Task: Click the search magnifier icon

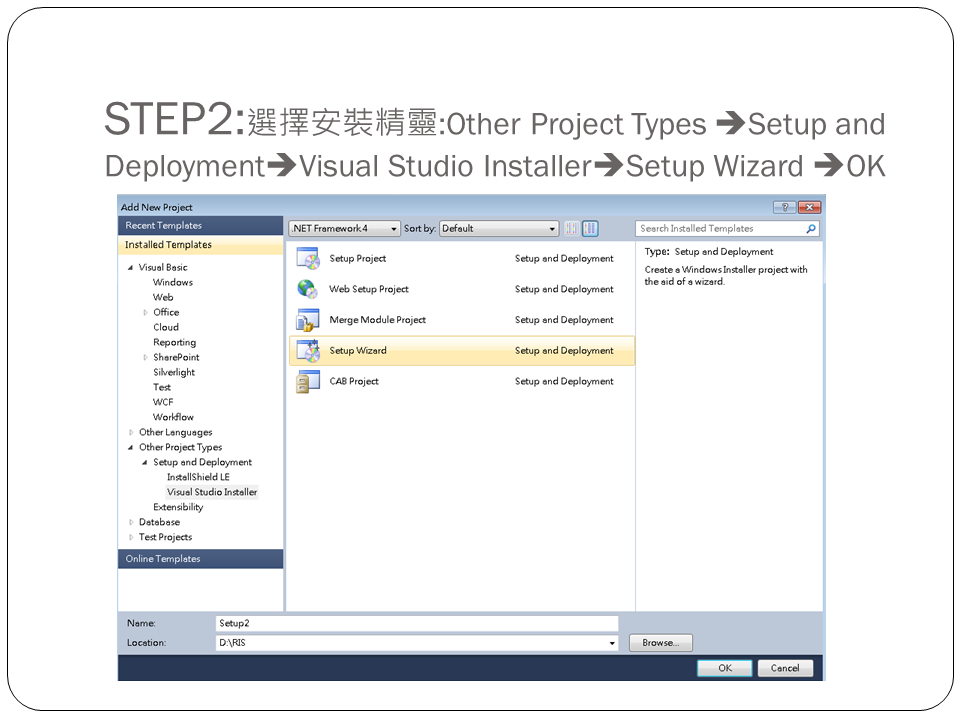Action: pos(811,228)
